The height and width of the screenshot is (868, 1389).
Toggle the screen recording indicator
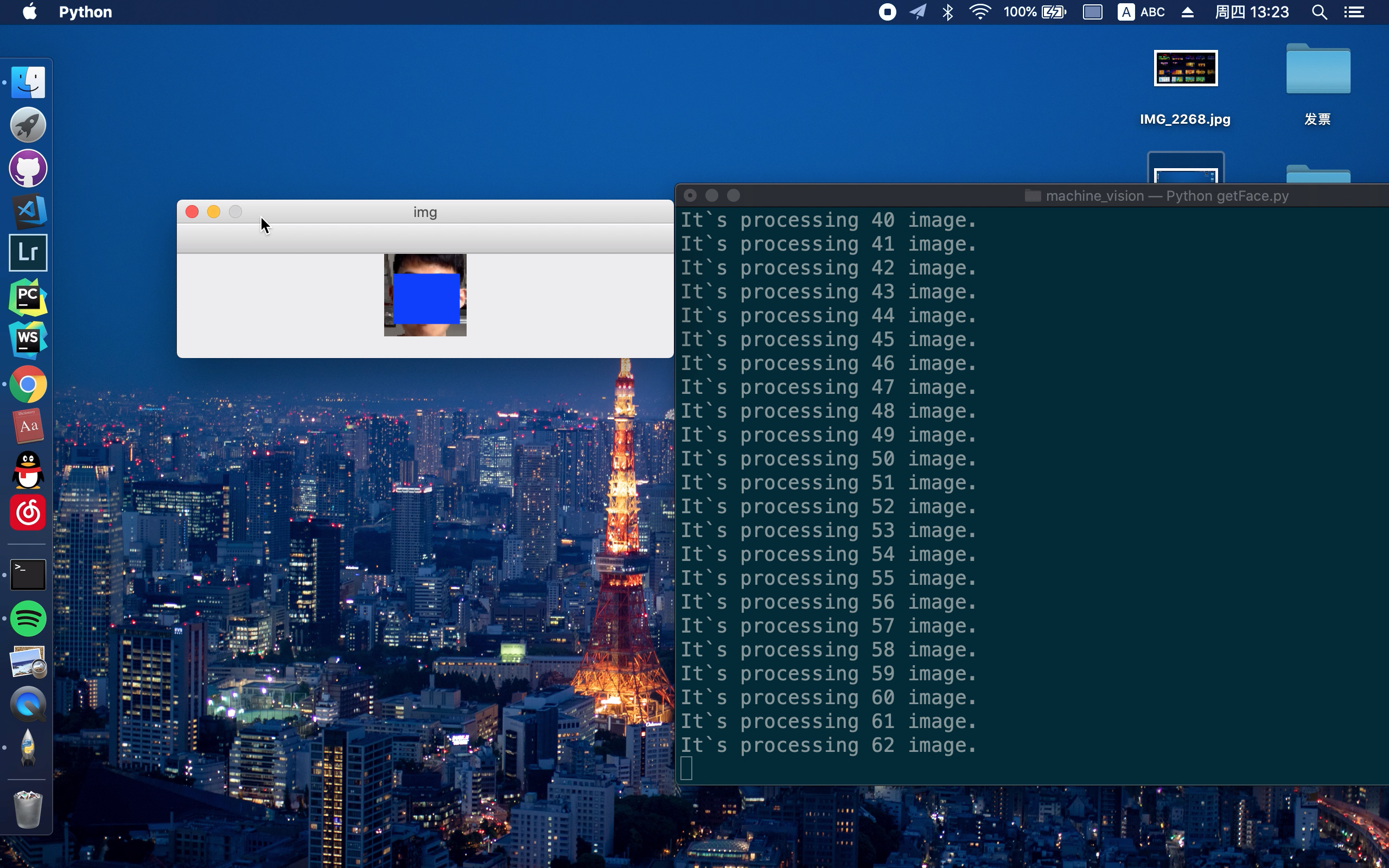[x=886, y=12]
